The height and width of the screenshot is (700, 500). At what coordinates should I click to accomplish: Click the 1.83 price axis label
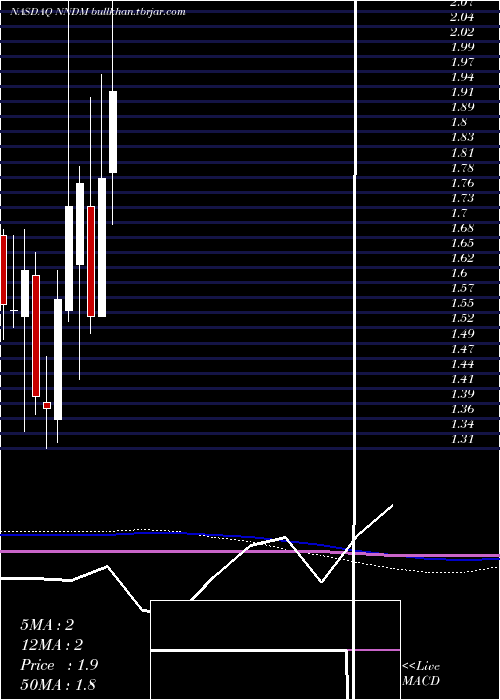(462, 137)
